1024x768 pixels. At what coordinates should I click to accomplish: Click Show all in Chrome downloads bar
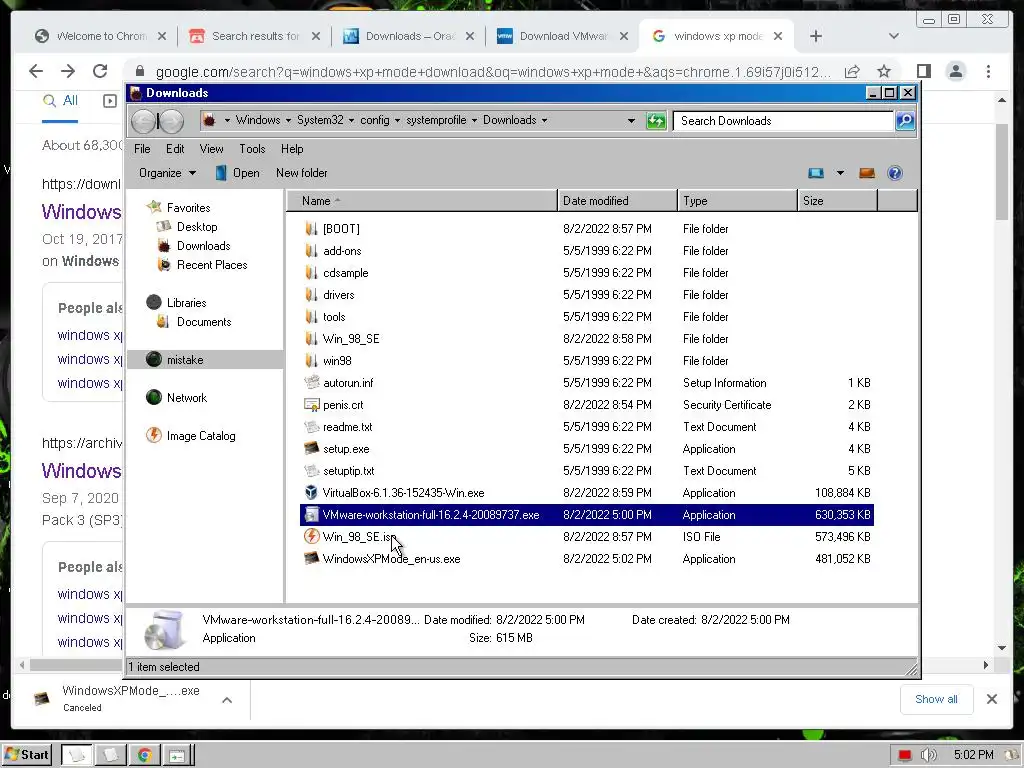pyautogui.click(x=936, y=699)
